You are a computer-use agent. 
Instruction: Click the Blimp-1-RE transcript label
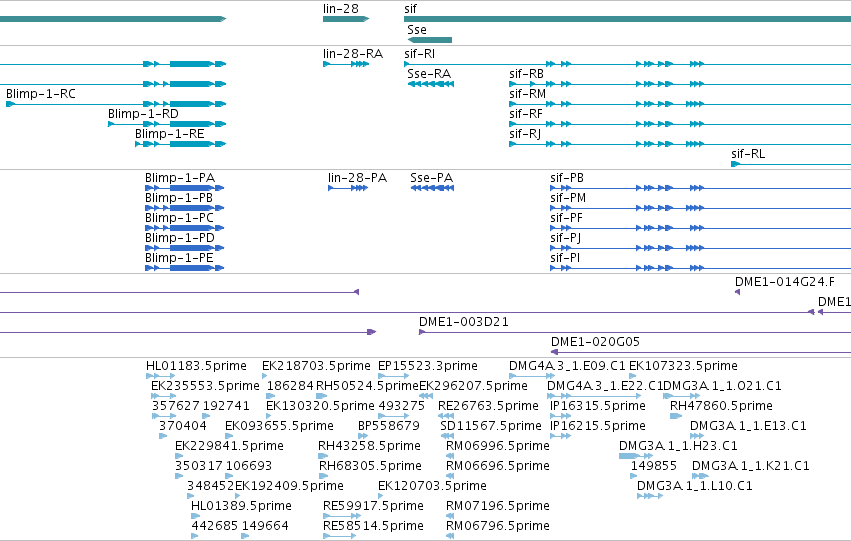coord(170,134)
